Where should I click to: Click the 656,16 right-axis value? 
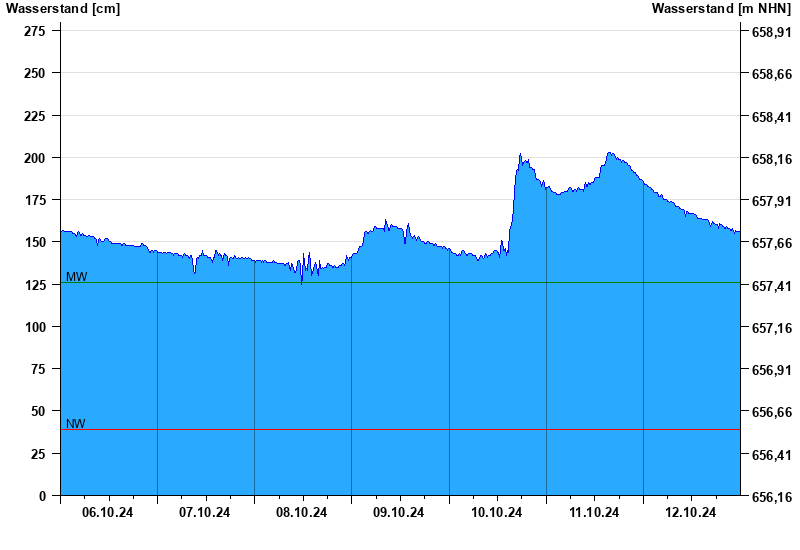(x=772, y=497)
